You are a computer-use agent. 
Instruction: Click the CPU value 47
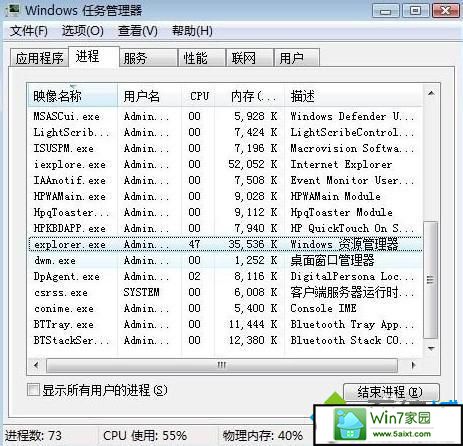(x=194, y=244)
